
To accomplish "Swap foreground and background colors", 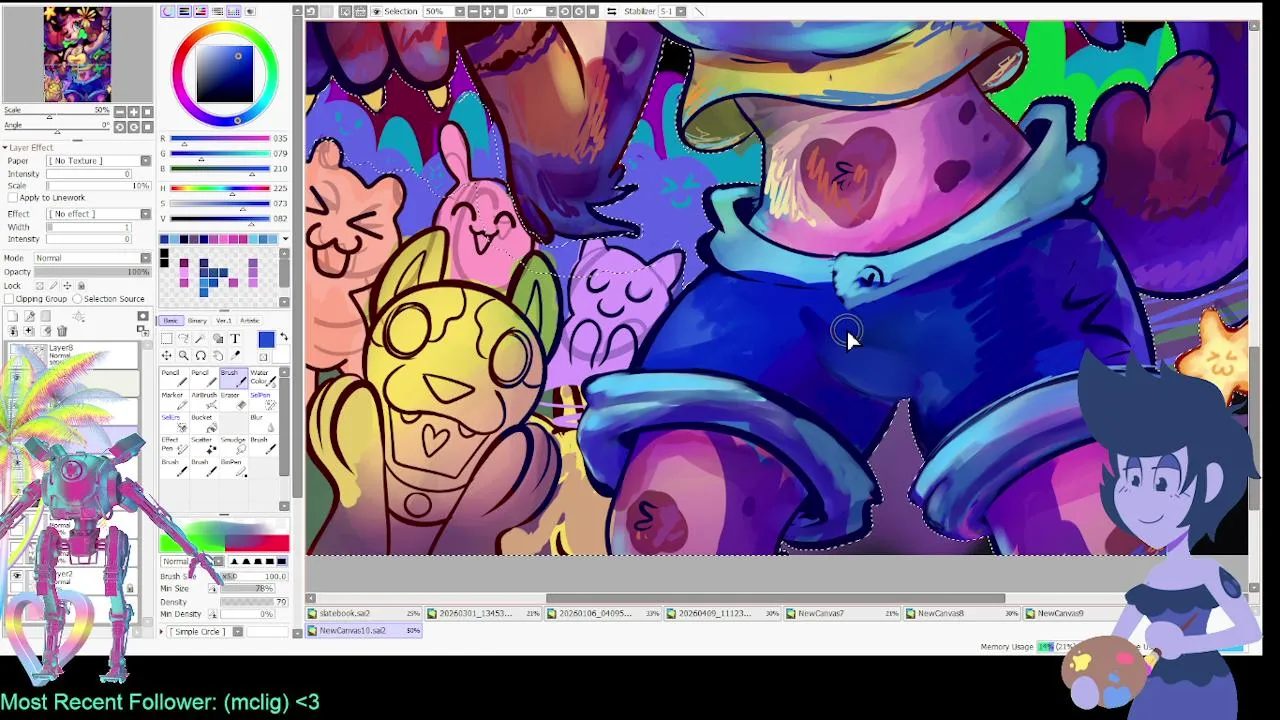I will tap(284, 336).
